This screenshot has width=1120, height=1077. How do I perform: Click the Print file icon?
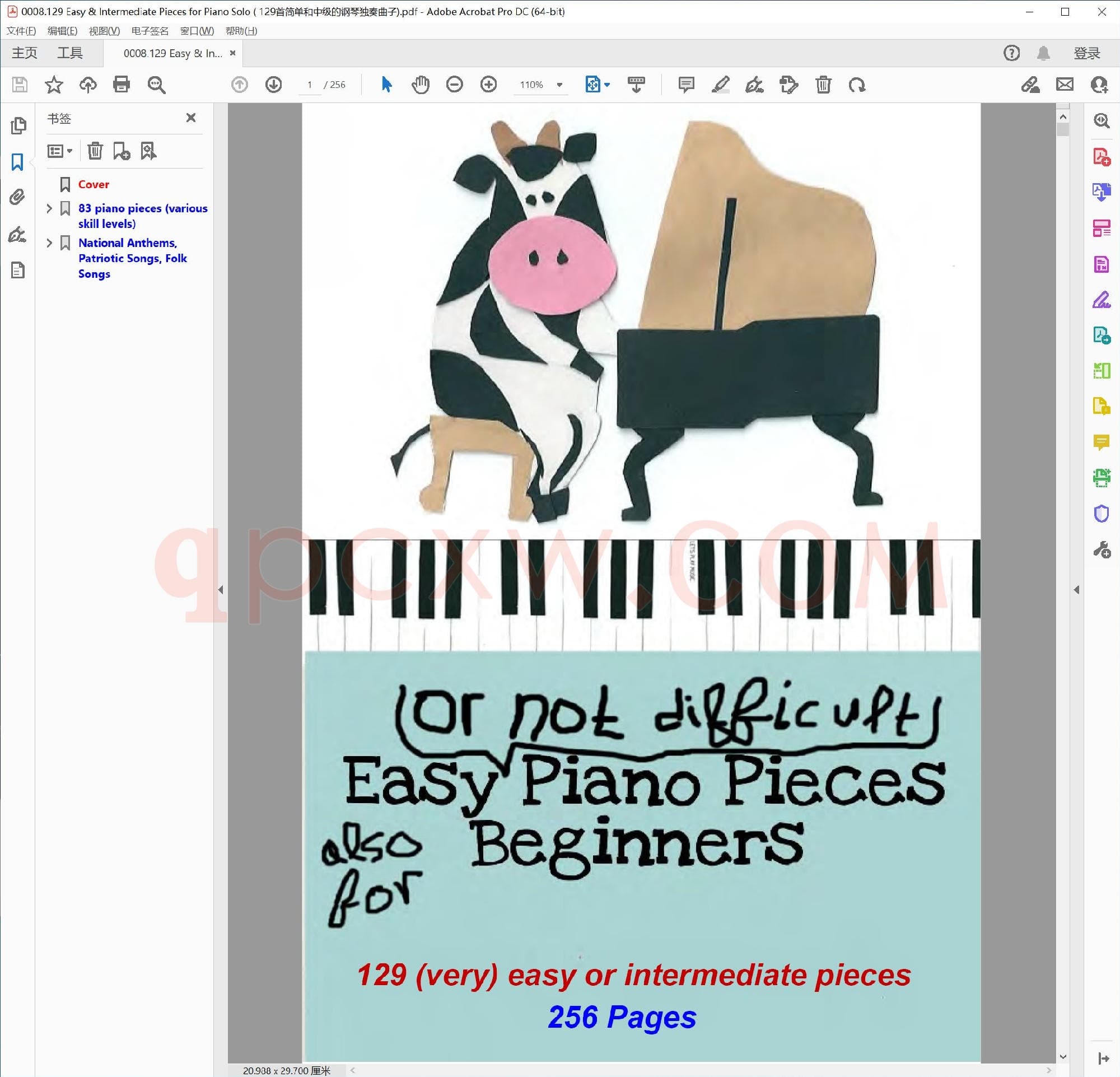(121, 85)
